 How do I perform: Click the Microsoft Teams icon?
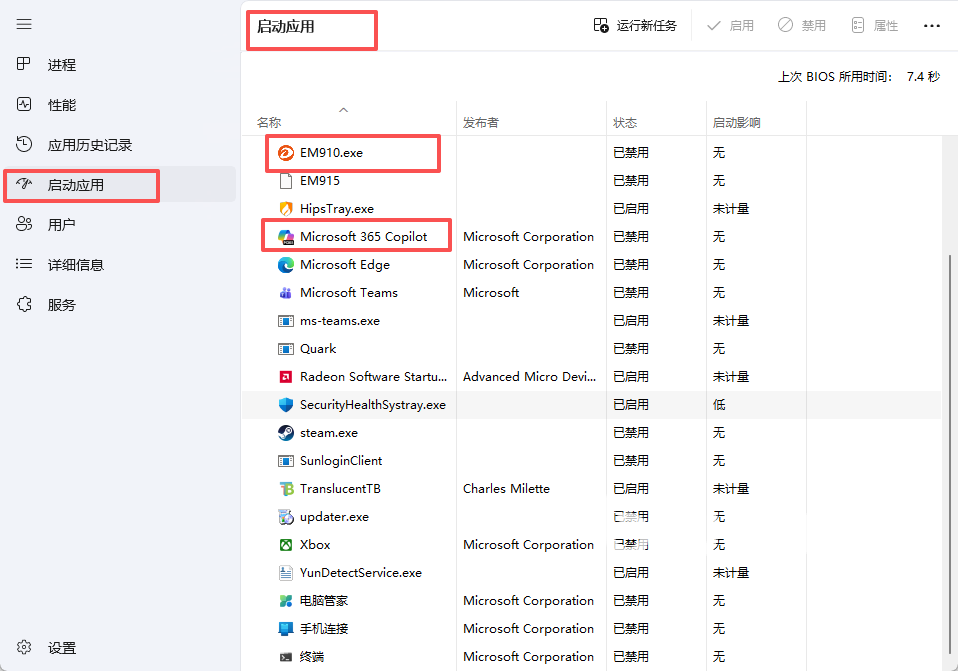(x=285, y=293)
